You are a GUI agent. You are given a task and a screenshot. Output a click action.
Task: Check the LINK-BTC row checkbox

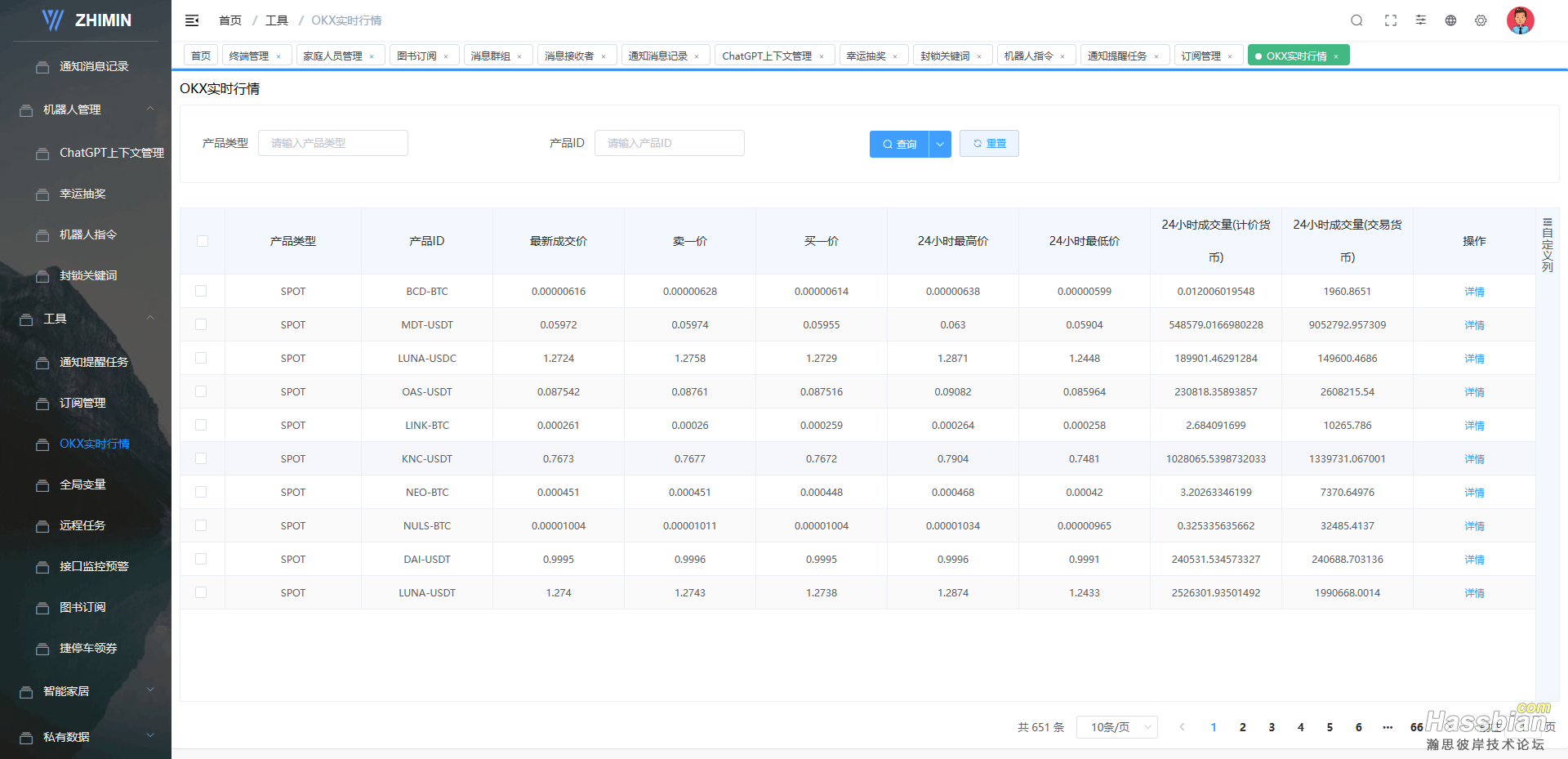pos(201,425)
